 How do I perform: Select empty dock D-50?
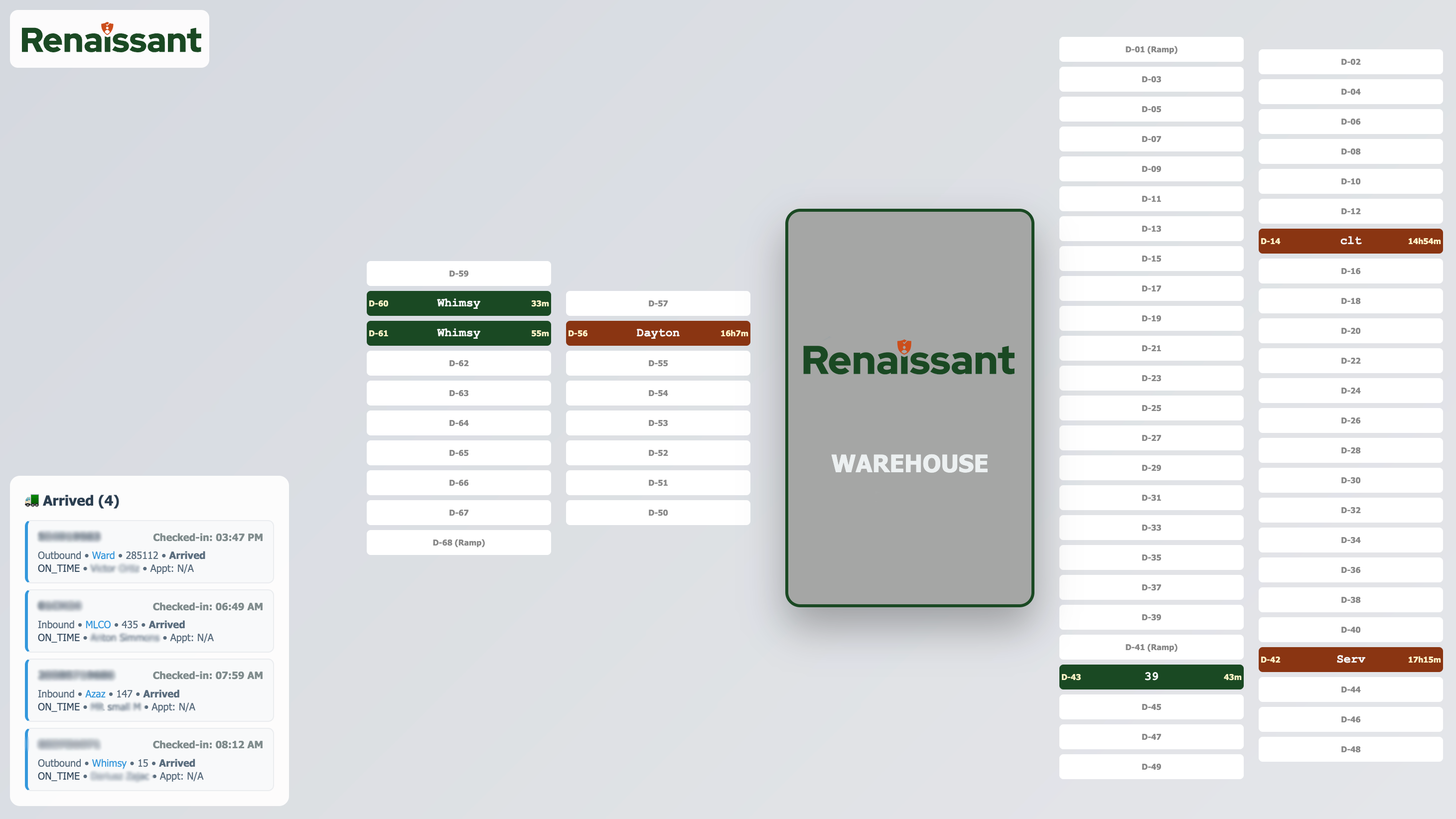click(x=658, y=513)
